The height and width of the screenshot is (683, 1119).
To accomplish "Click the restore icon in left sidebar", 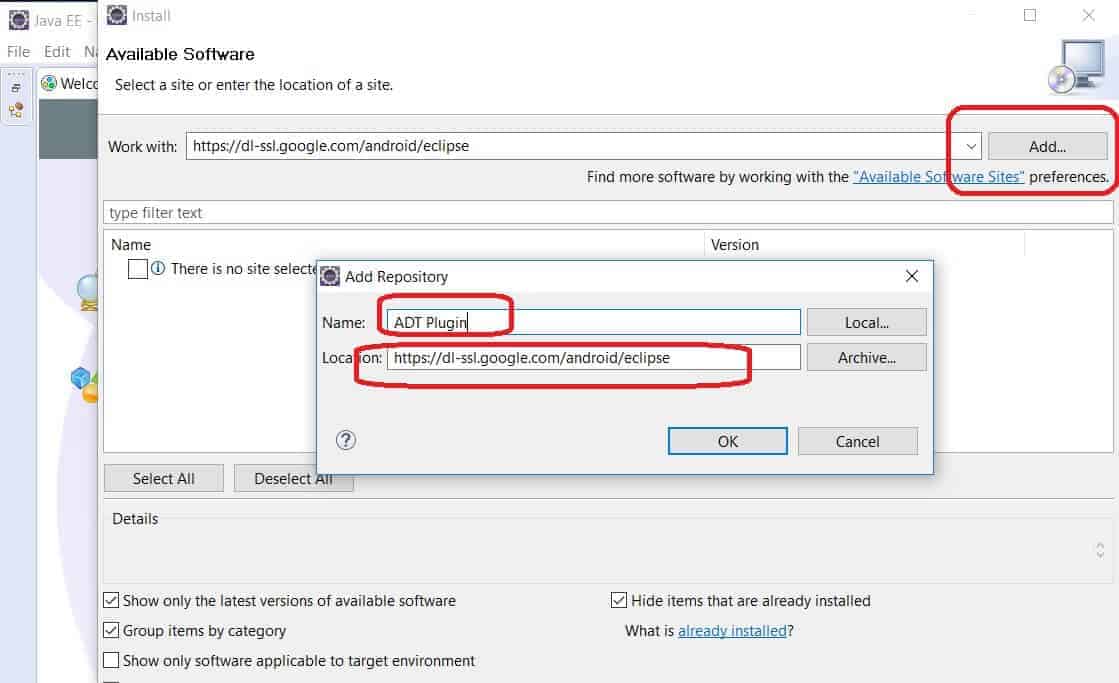I will pos(16,88).
